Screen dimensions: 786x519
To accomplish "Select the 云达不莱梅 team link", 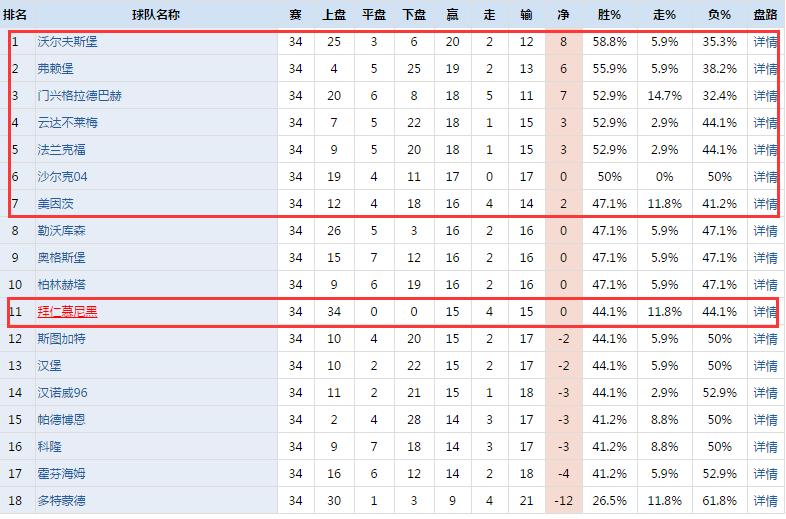I will click(x=67, y=124).
